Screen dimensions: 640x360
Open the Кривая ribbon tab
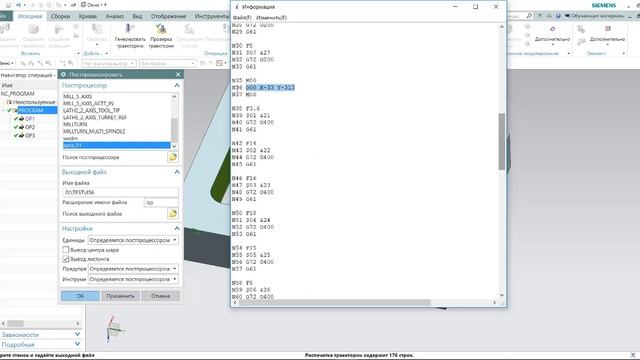[x=88, y=16]
